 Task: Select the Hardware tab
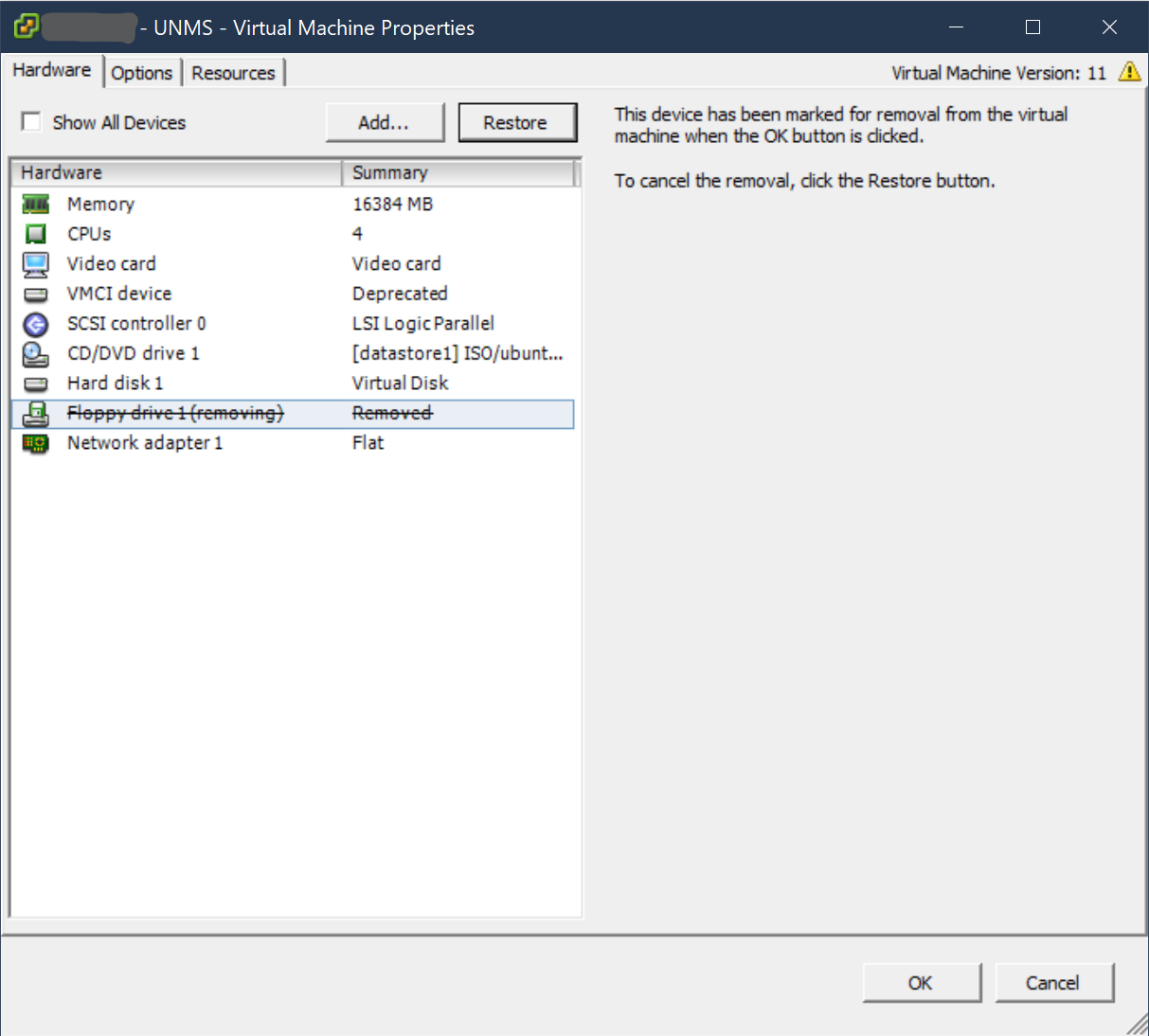52,69
